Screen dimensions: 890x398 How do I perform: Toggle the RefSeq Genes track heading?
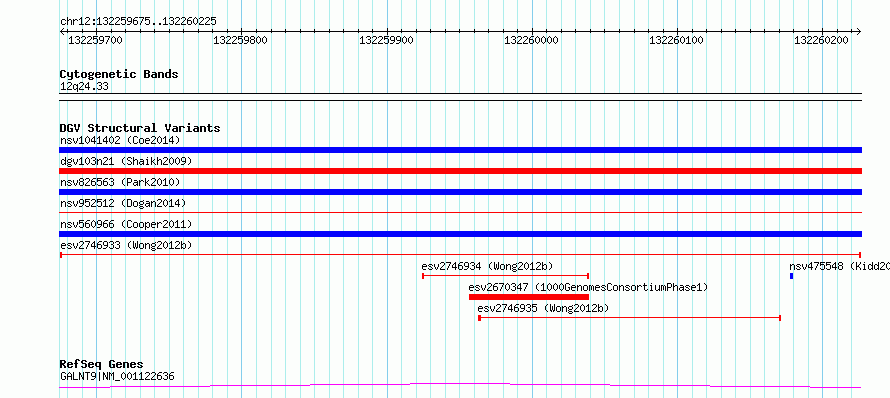(101, 364)
